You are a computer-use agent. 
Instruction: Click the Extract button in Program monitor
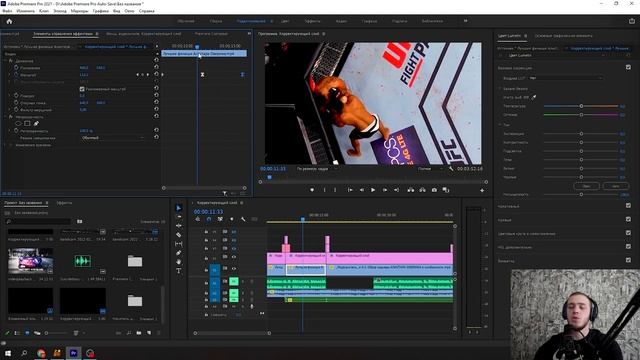422,190
